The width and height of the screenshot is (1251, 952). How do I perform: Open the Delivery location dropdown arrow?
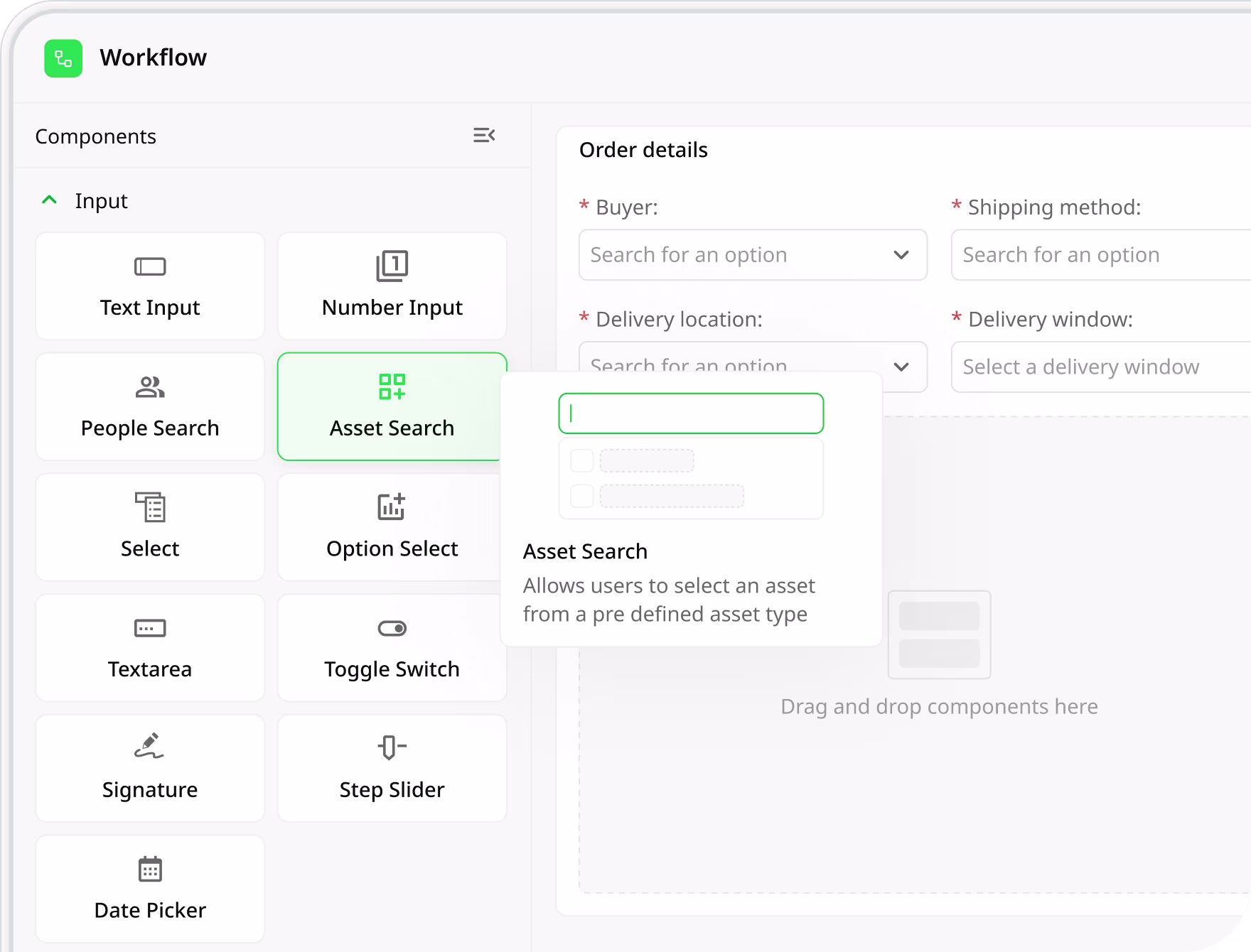[x=901, y=367]
